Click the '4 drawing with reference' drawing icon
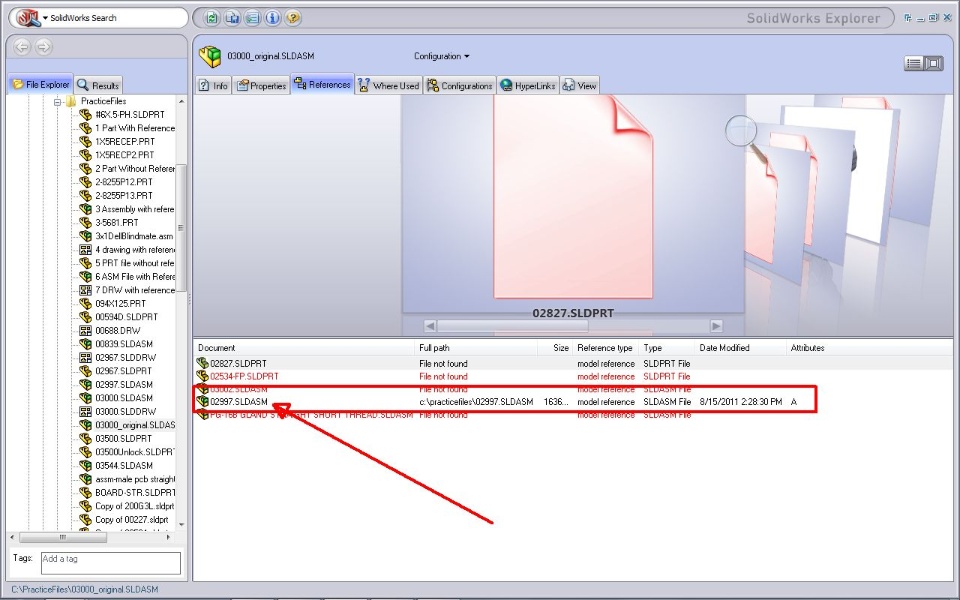Viewport: 960px width, 600px height. pos(85,249)
